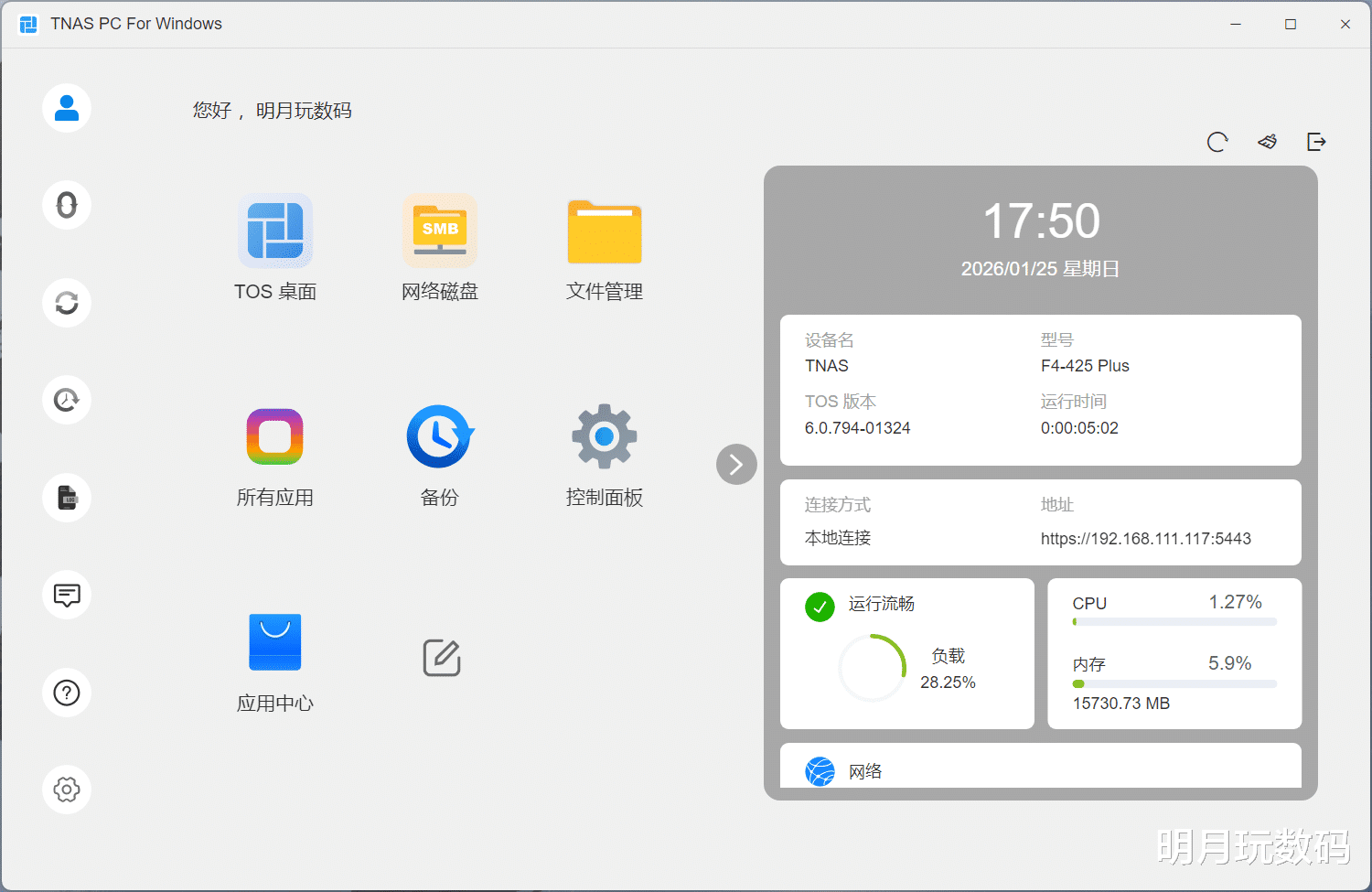Click the broom clean-up icon

pyautogui.click(x=1267, y=142)
